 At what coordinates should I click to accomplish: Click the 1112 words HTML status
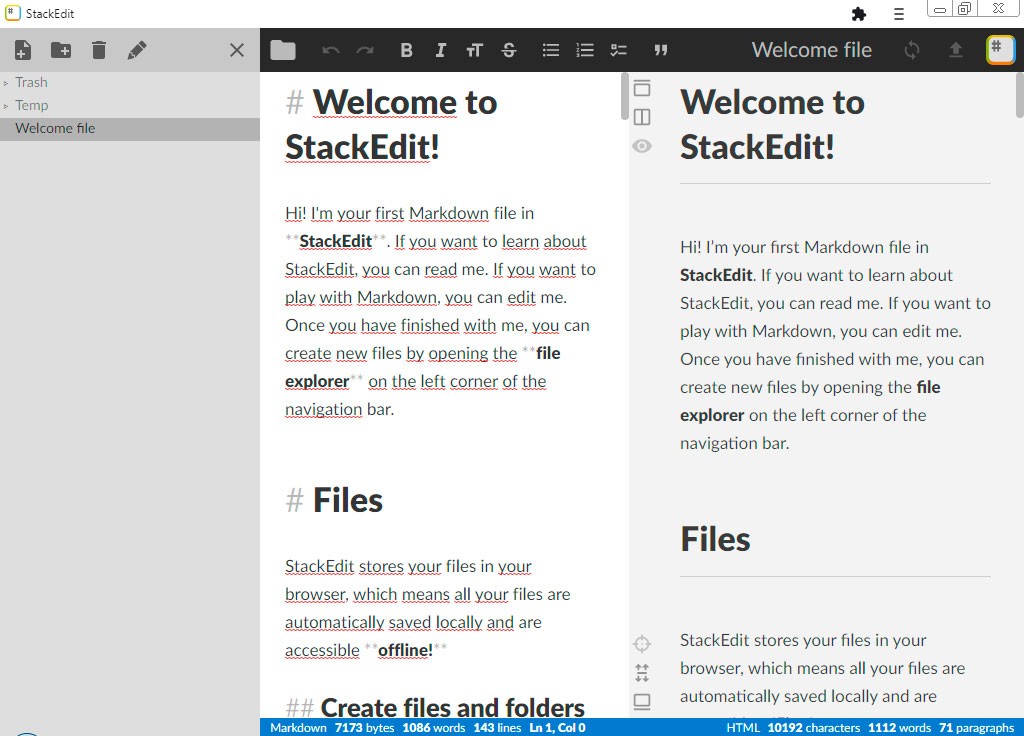(x=899, y=728)
